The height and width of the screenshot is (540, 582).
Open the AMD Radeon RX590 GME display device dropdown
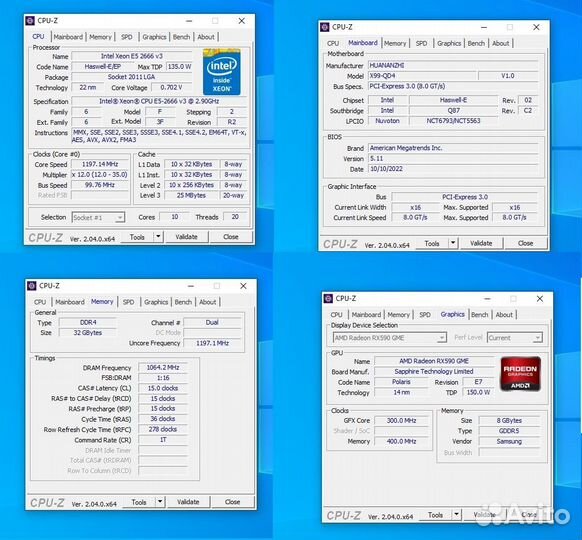coord(390,338)
